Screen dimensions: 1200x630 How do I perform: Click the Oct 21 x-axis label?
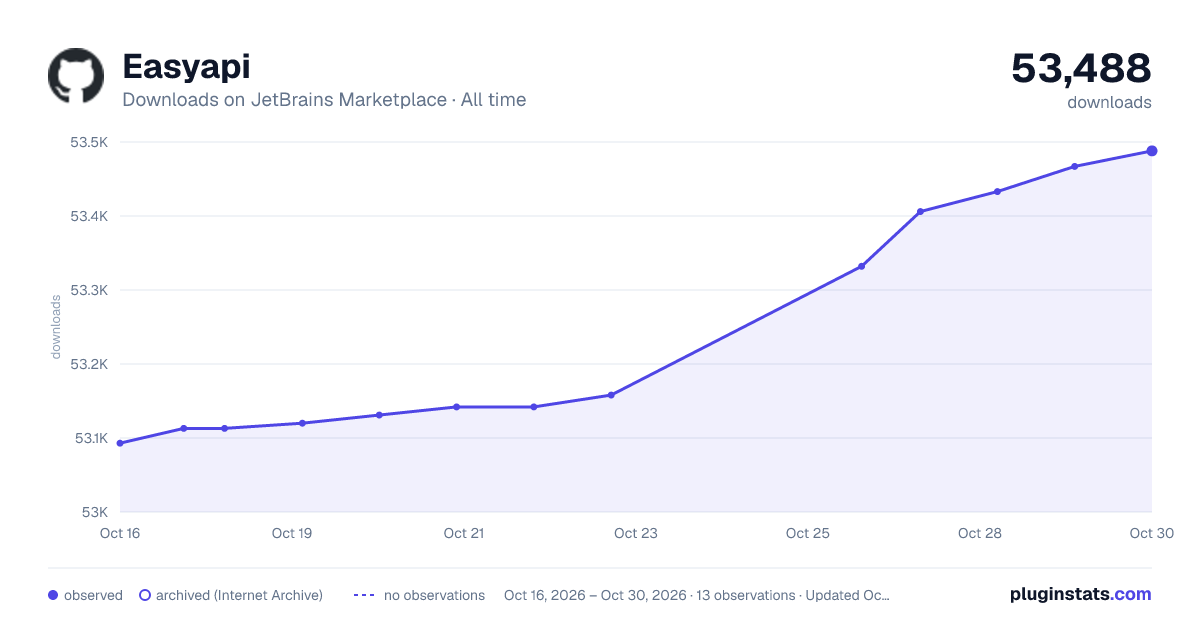click(x=464, y=533)
